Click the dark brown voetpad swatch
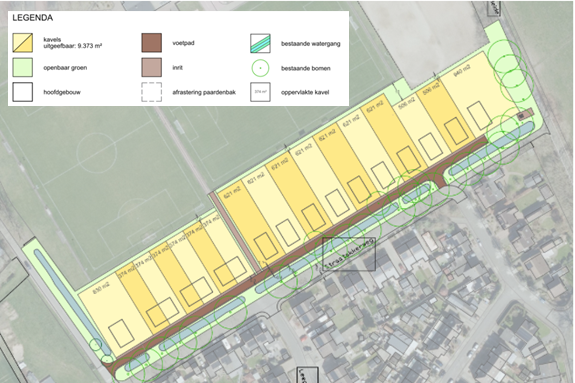Screen dimensions: 575x383 coord(151,43)
